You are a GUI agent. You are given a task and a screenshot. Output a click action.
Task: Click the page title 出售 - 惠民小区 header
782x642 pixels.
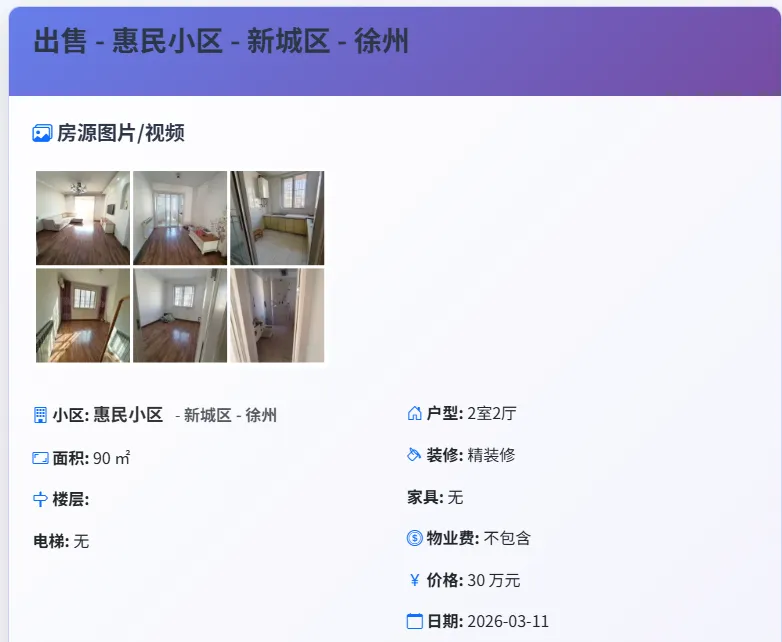pos(221,41)
